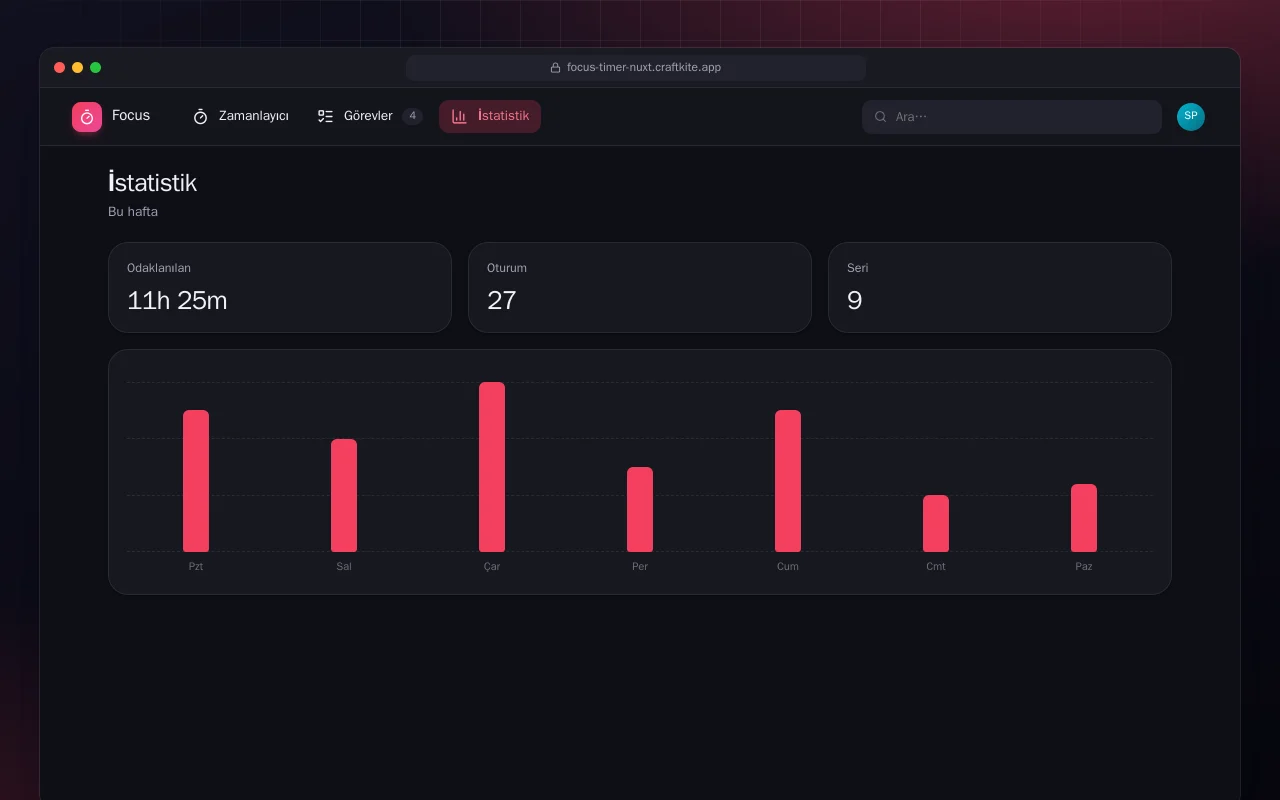Click the Pzt bar in chart
Screen dimensions: 1280x800
coord(196,481)
